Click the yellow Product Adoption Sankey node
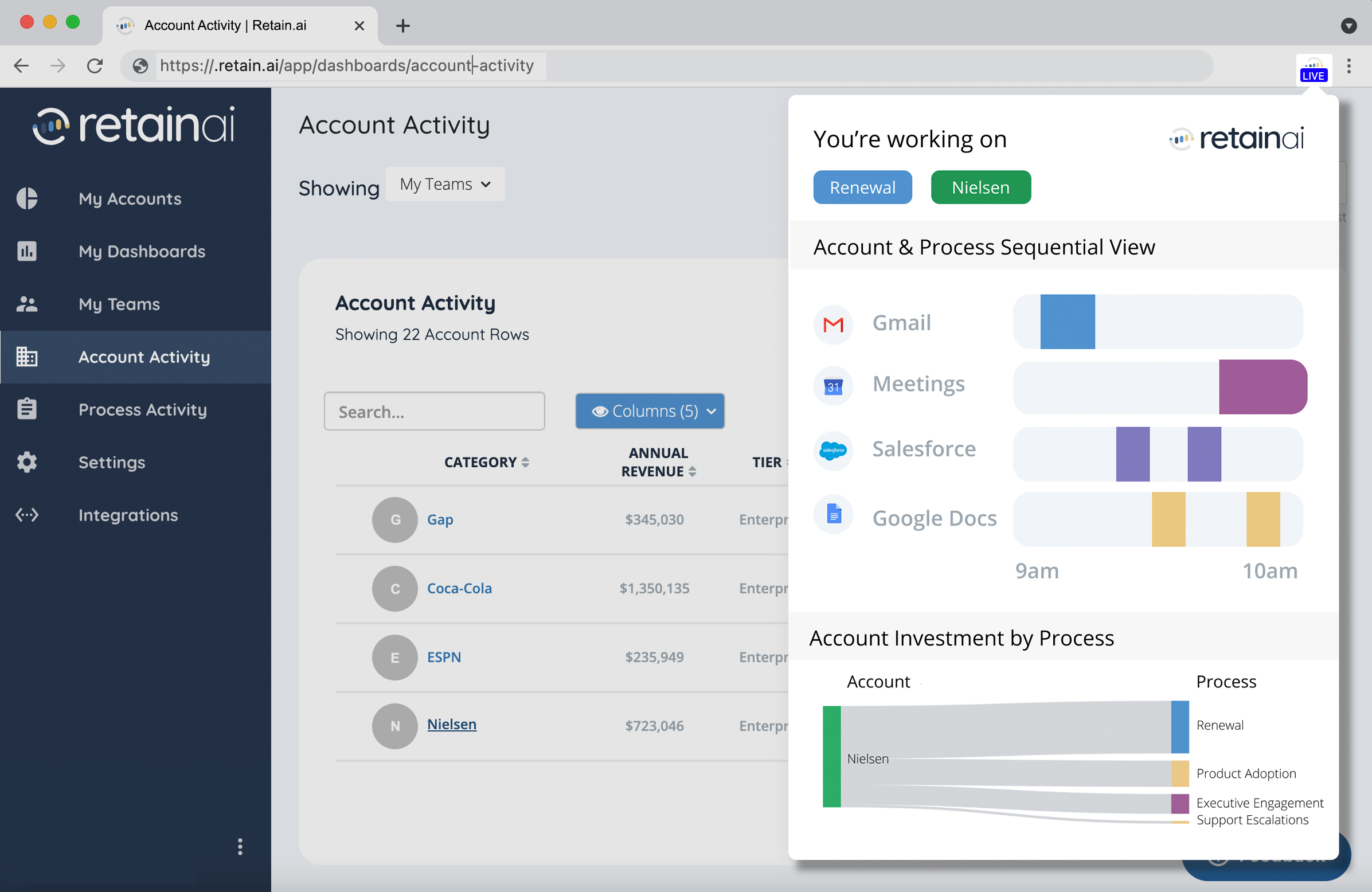Screen dimensions: 1372x892 pyautogui.click(x=1179, y=773)
